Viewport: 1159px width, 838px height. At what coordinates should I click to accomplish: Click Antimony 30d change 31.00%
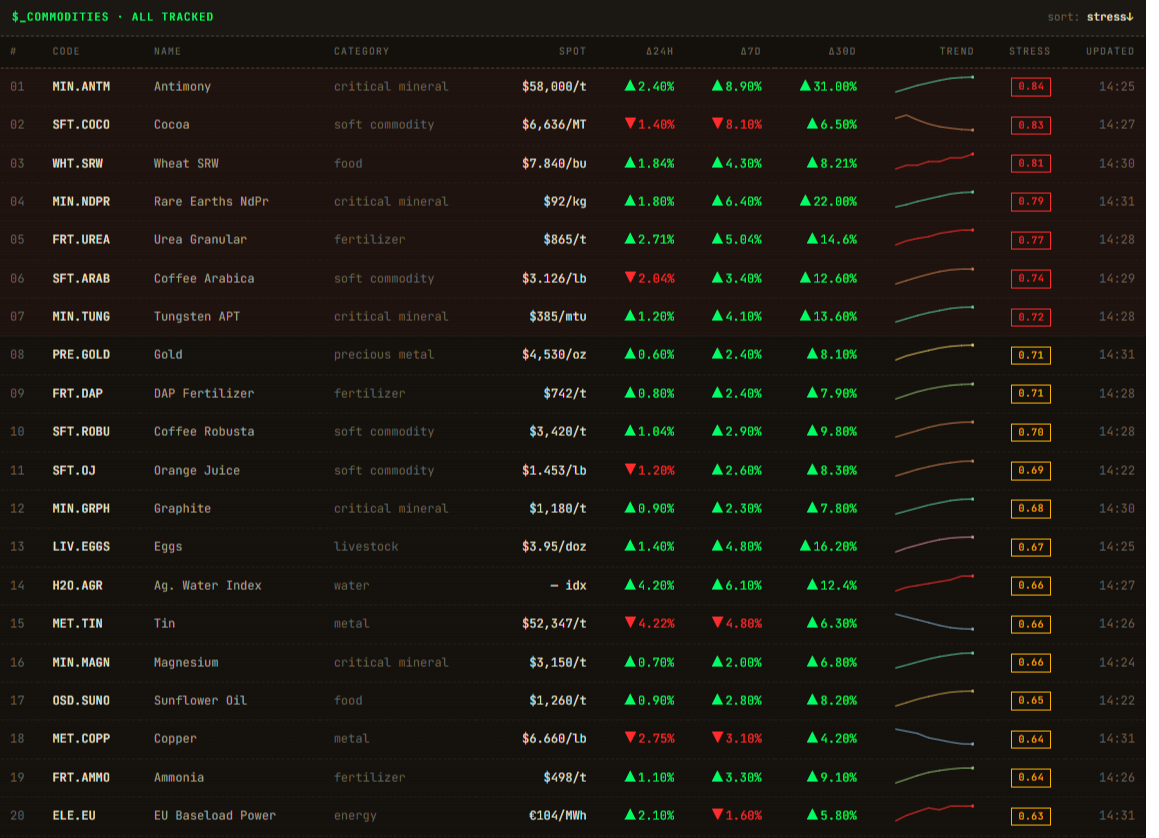click(x=829, y=86)
